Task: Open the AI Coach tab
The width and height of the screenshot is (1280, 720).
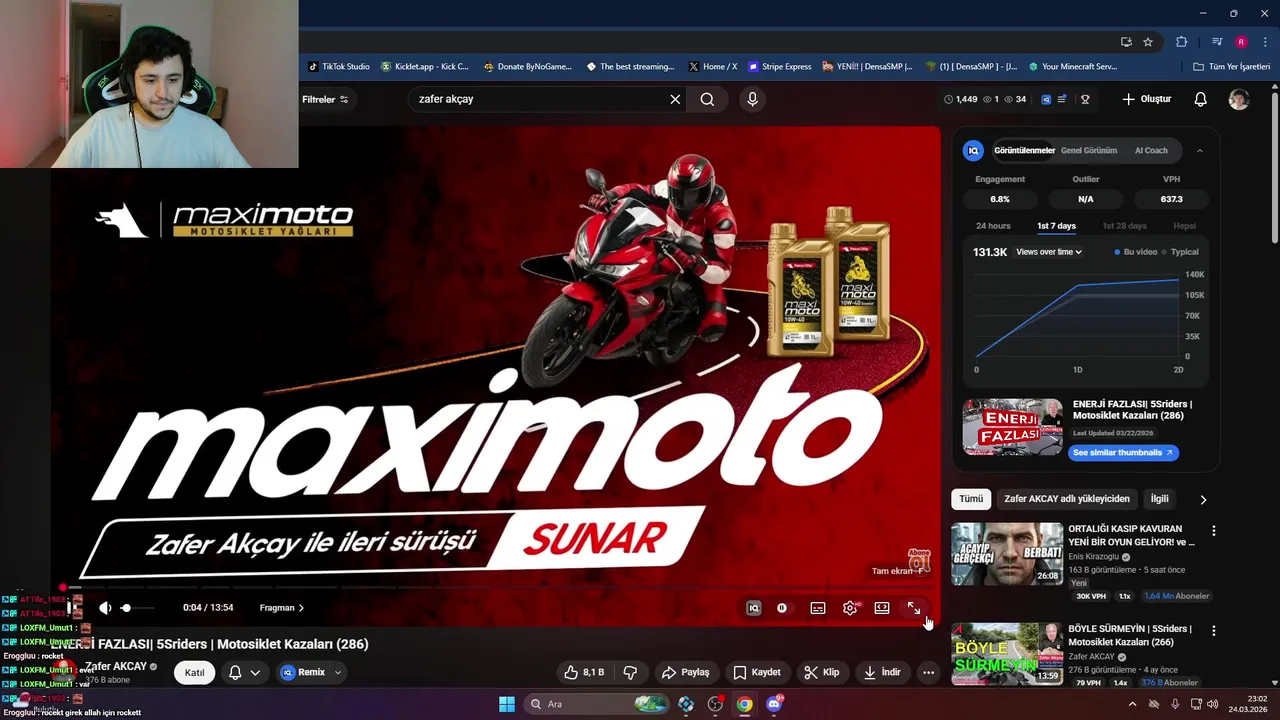Action: pyautogui.click(x=1151, y=151)
